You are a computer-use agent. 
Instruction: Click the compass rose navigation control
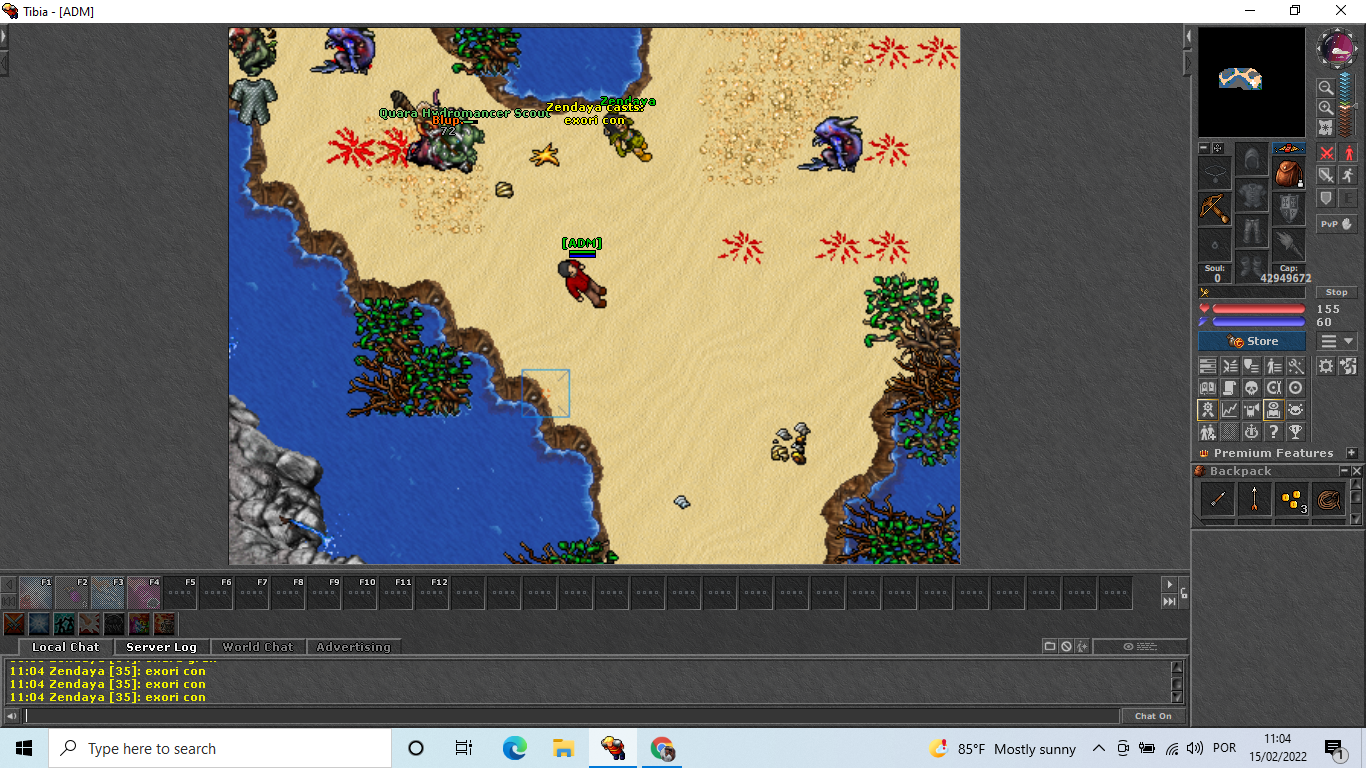[x=1338, y=47]
